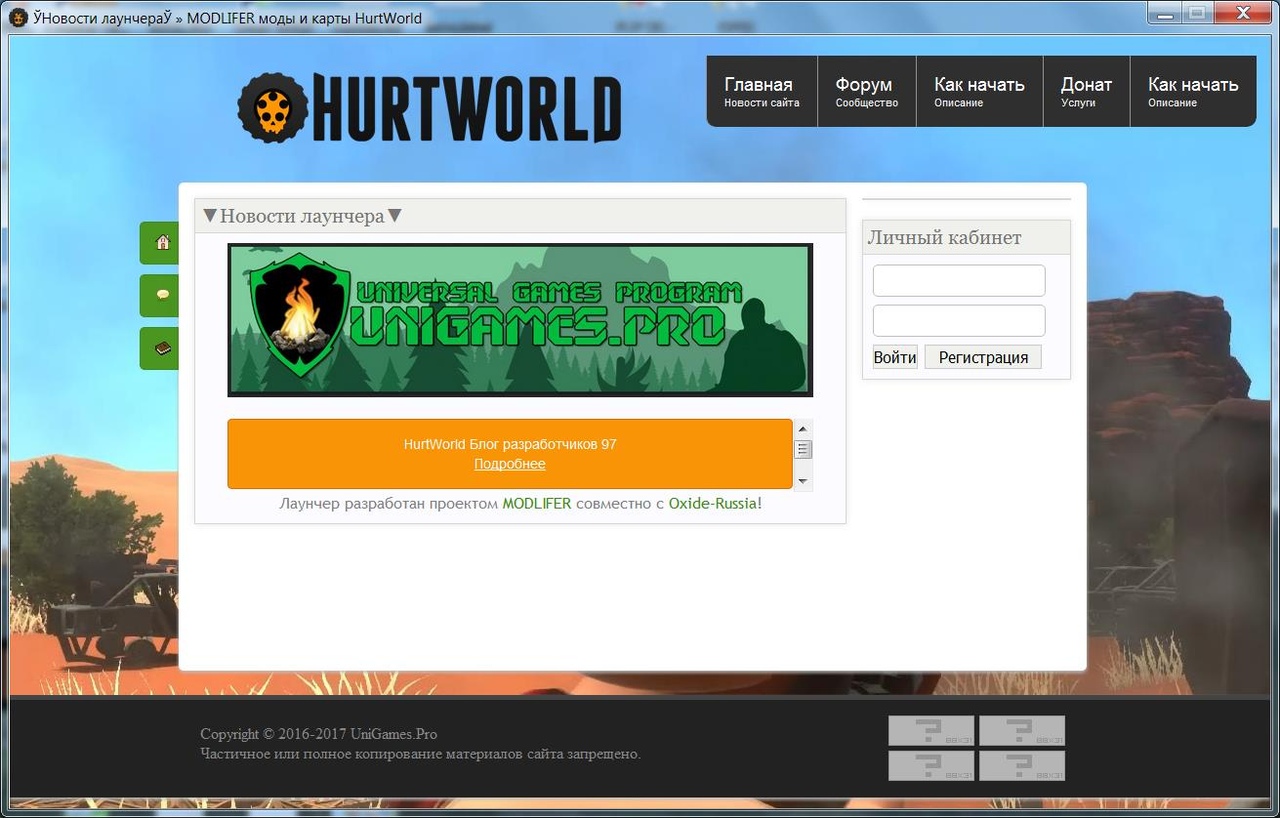Open the green home sidebar icon

[160, 243]
